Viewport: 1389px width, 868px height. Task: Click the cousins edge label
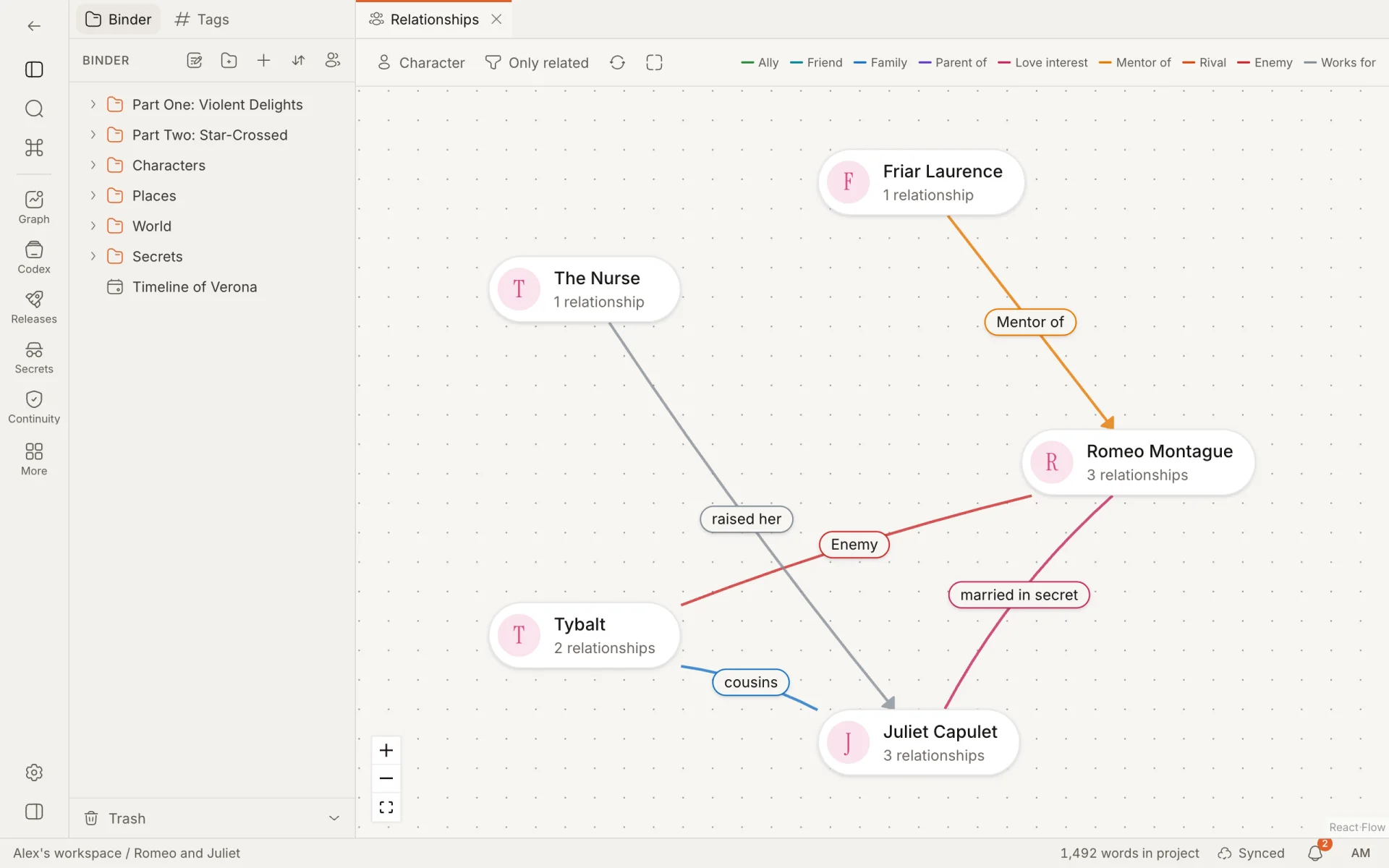point(750,683)
